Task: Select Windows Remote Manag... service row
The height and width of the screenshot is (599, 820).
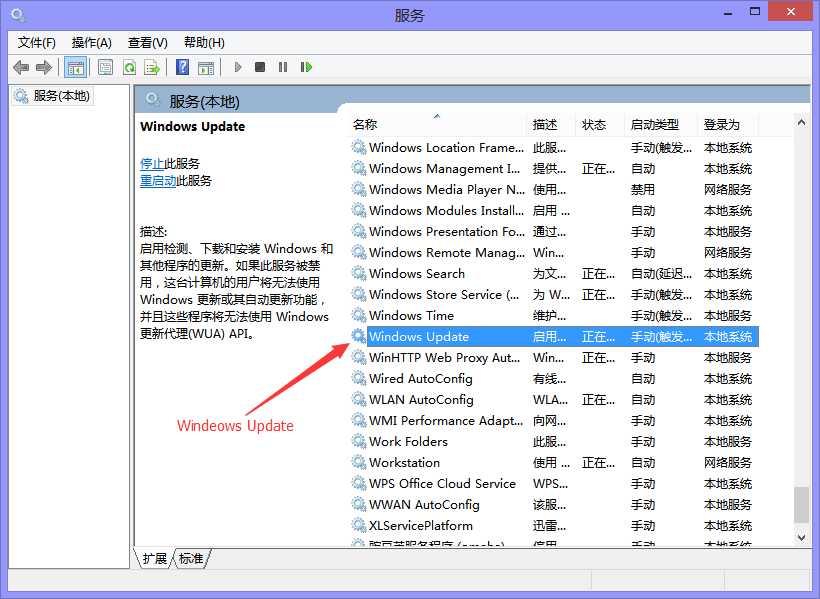Action: (553, 252)
